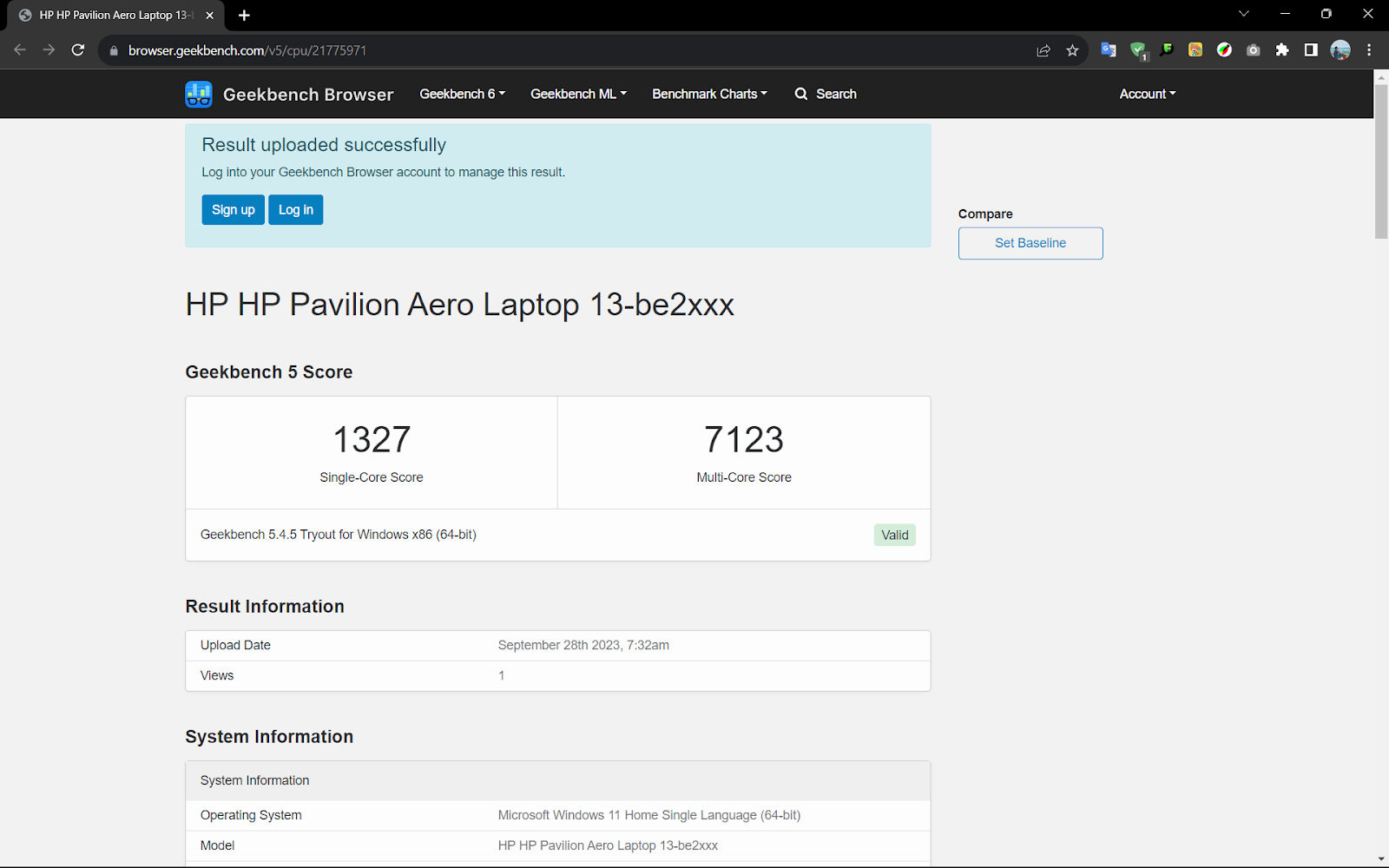This screenshot has width=1389, height=868.
Task: Click the padlock site info icon
Action: click(x=113, y=50)
